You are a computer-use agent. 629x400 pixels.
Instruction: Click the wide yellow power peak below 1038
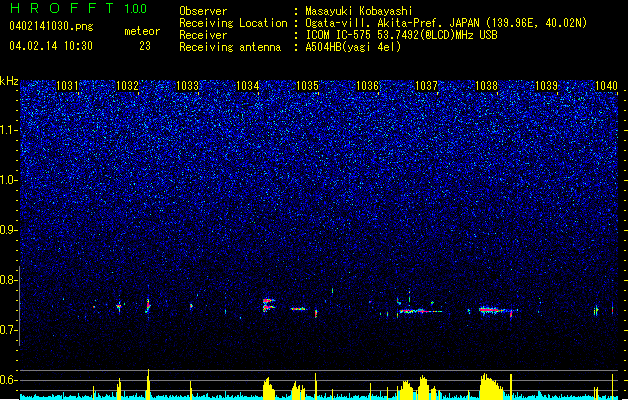[x=491, y=387]
